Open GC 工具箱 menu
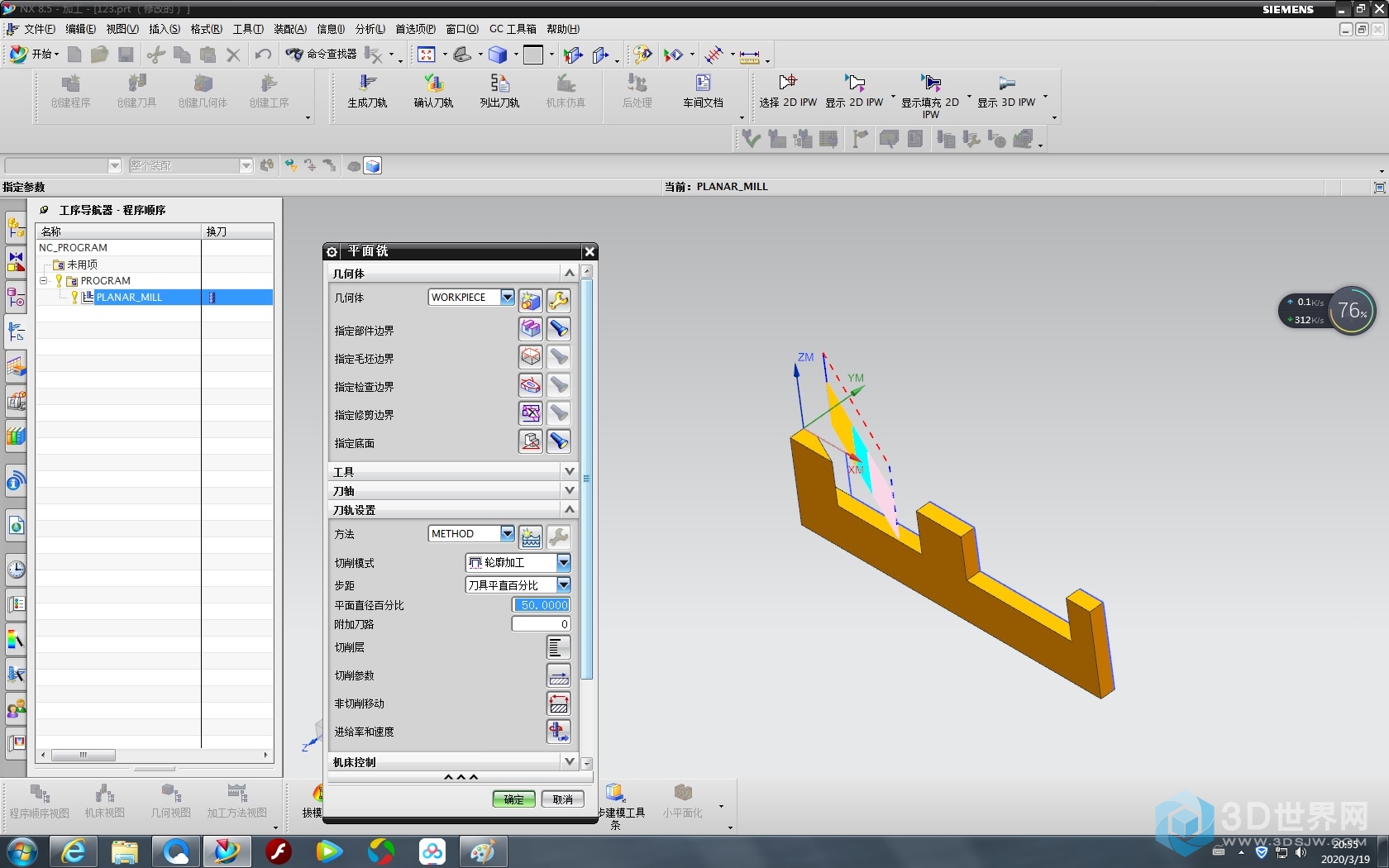Screen dimensions: 1389x868 click(x=513, y=29)
